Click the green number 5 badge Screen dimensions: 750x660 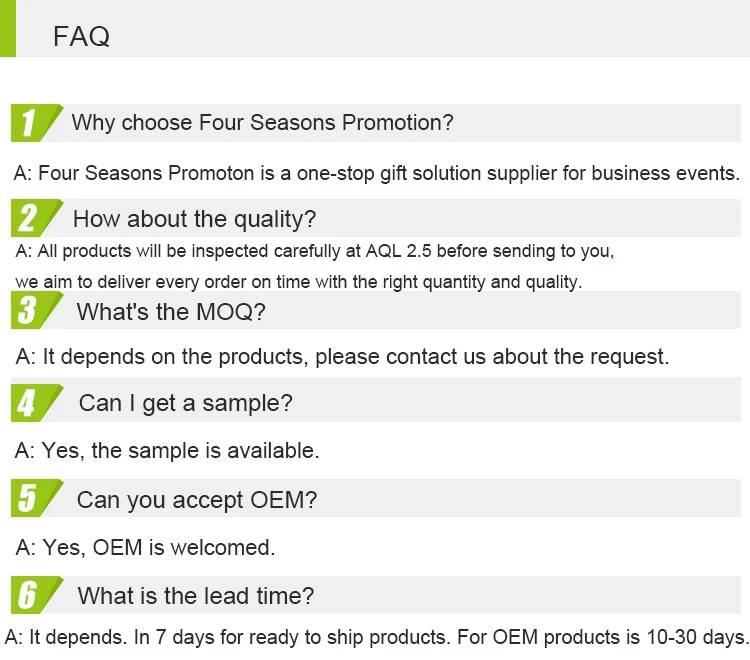coord(31,499)
